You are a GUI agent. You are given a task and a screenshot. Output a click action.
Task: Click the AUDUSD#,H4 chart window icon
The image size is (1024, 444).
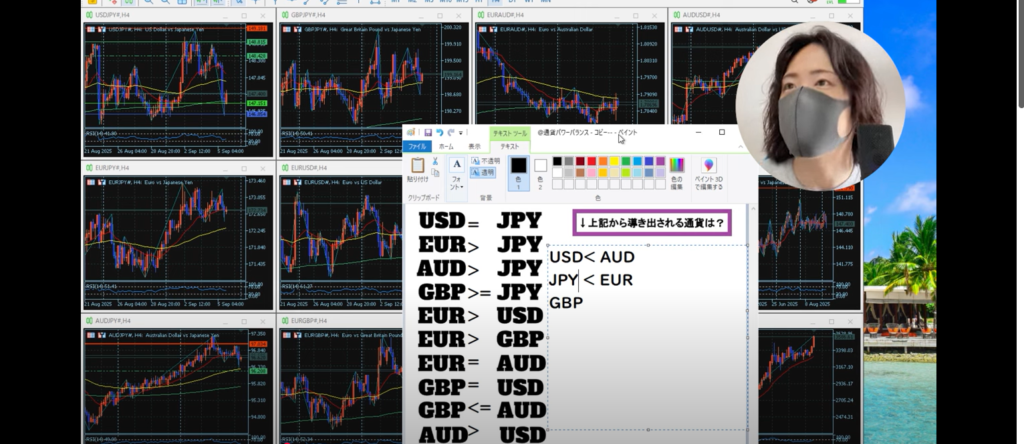[677, 15]
